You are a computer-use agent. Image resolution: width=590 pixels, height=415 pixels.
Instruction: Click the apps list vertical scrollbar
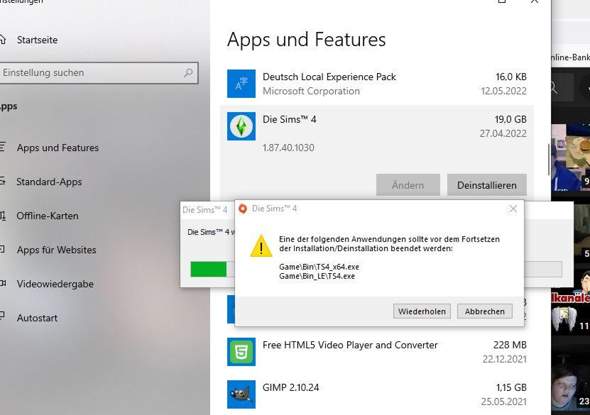[549, 160]
